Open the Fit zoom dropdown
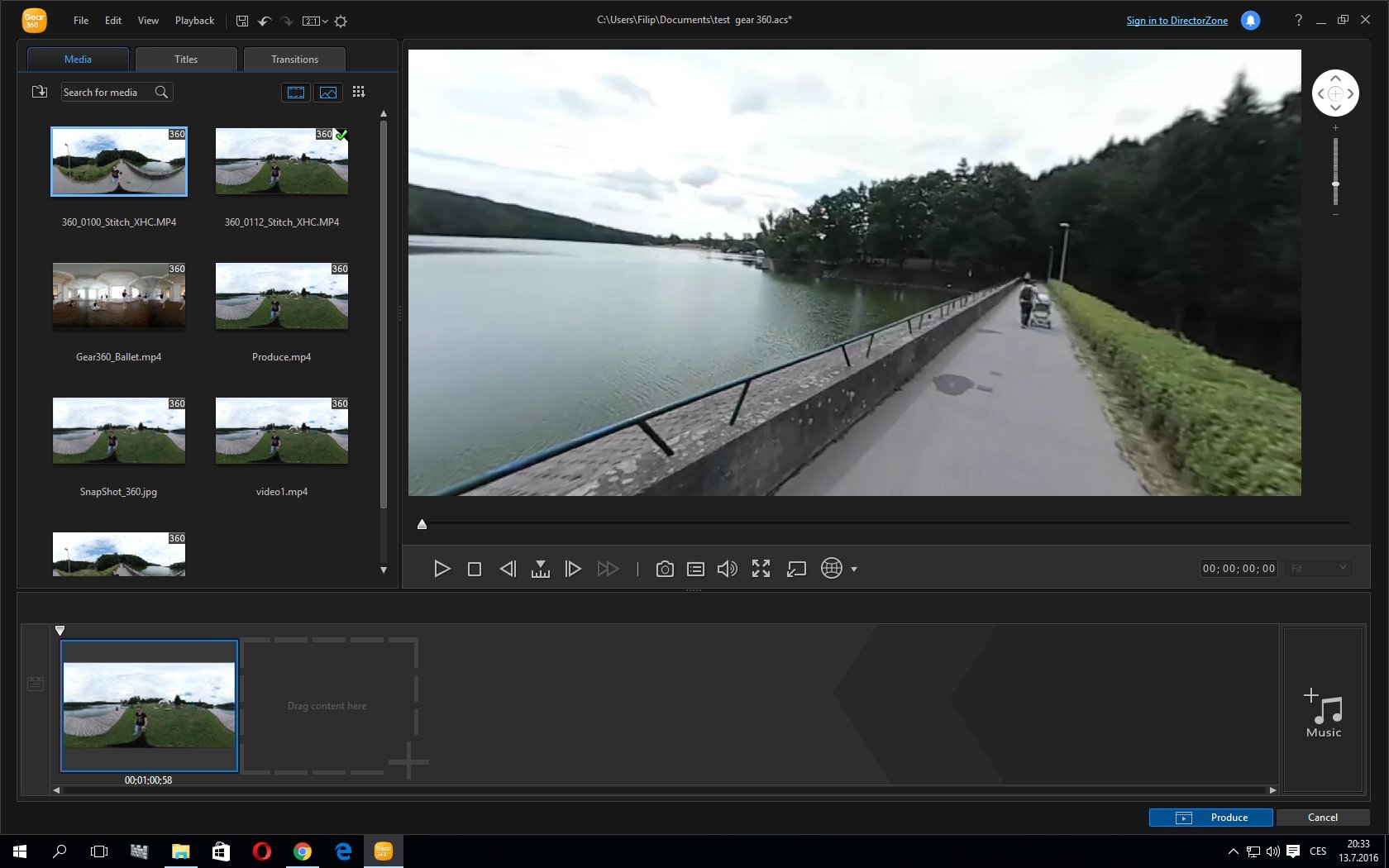The height and width of the screenshot is (868, 1389). pyautogui.click(x=1318, y=568)
